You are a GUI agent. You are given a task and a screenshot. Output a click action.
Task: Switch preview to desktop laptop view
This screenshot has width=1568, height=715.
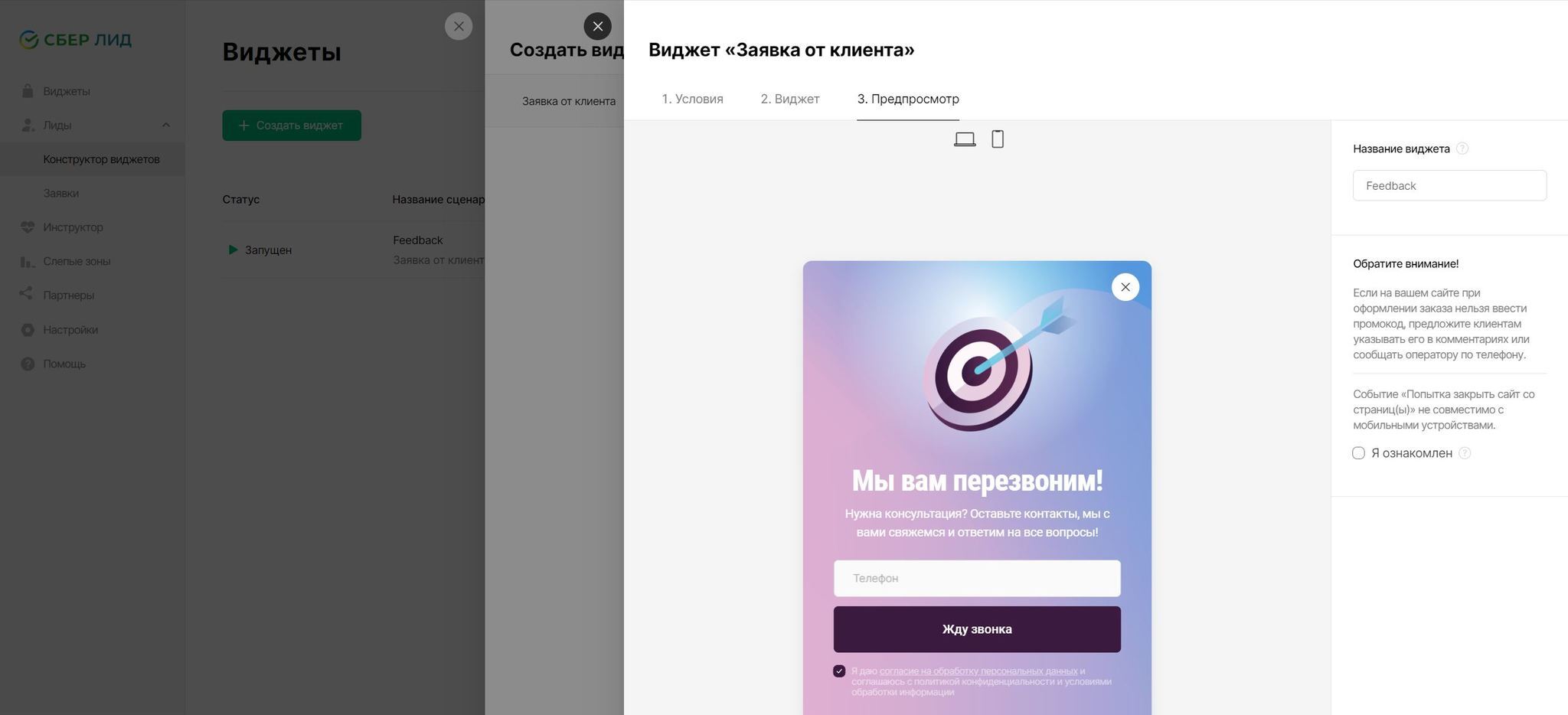965,139
